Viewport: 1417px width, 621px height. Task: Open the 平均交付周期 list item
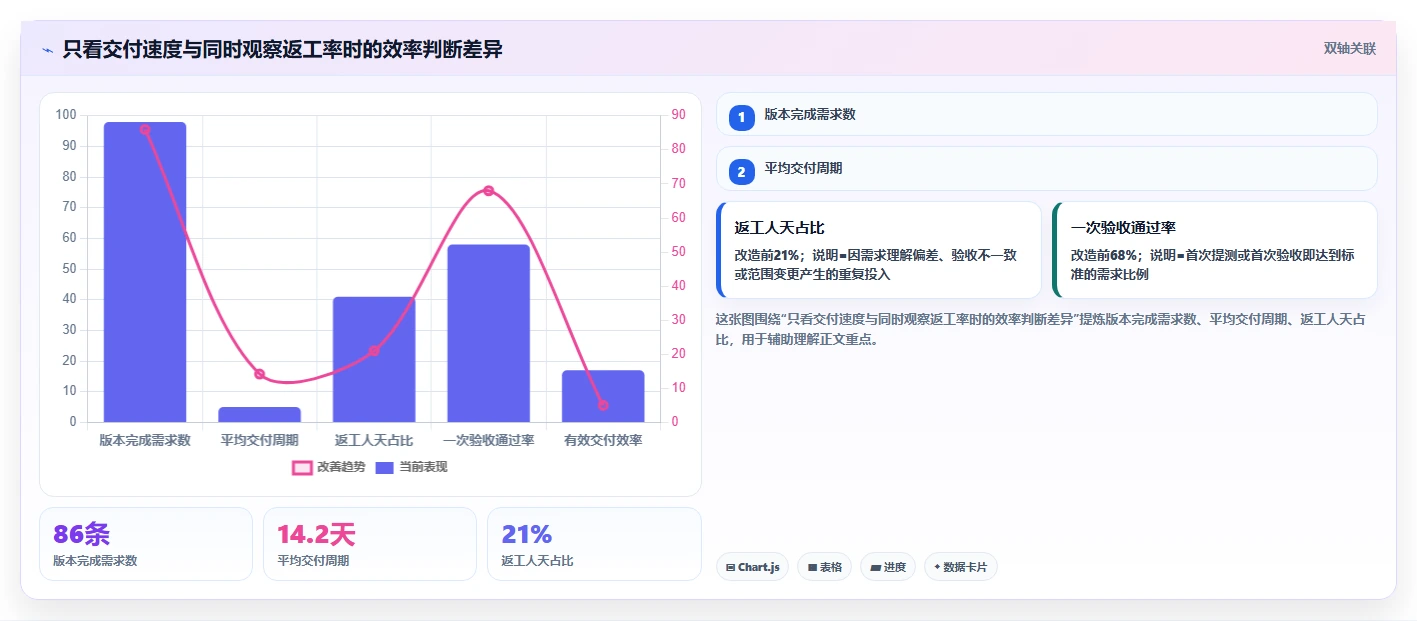pos(1047,169)
